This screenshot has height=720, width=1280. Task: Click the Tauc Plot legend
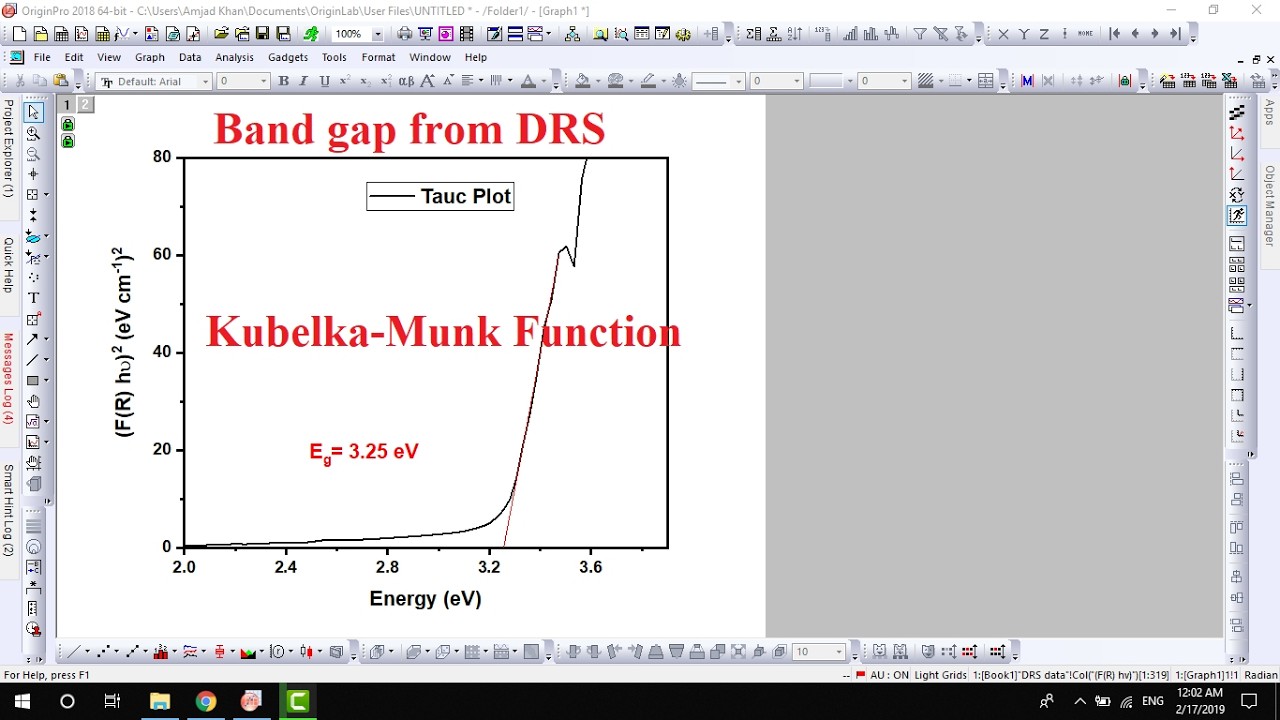tap(440, 196)
